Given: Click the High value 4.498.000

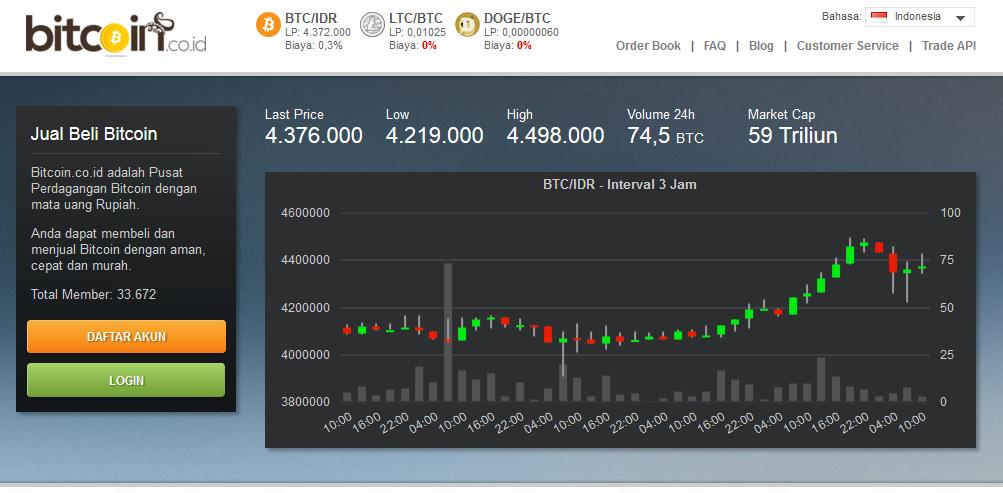Looking at the screenshot, I should [555, 136].
